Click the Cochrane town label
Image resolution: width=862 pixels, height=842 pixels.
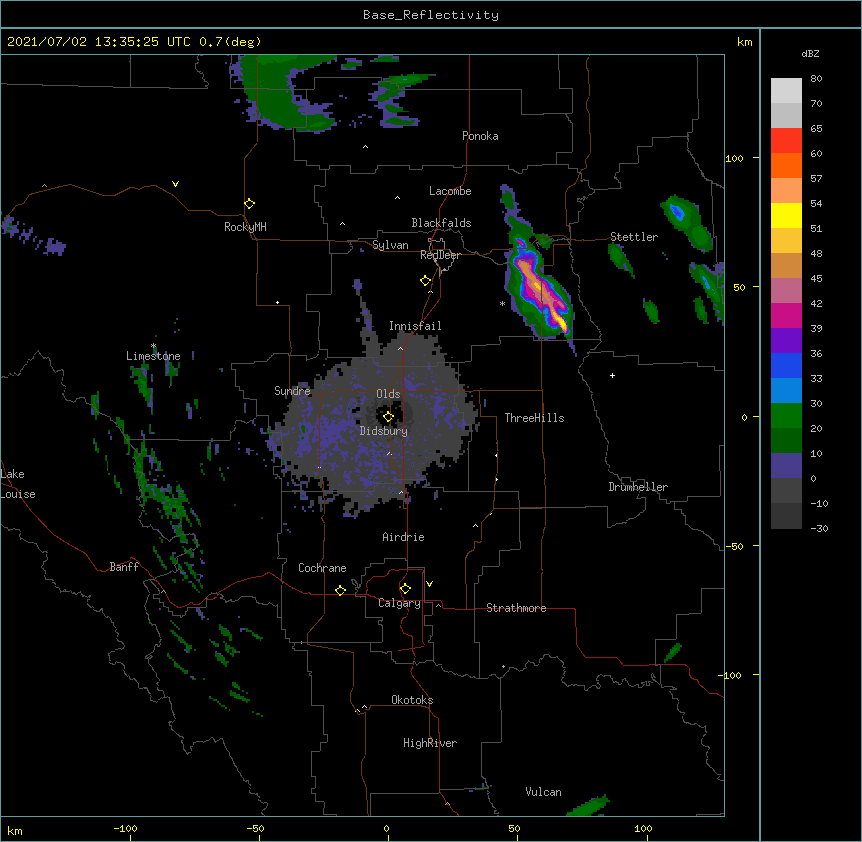pyautogui.click(x=322, y=568)
